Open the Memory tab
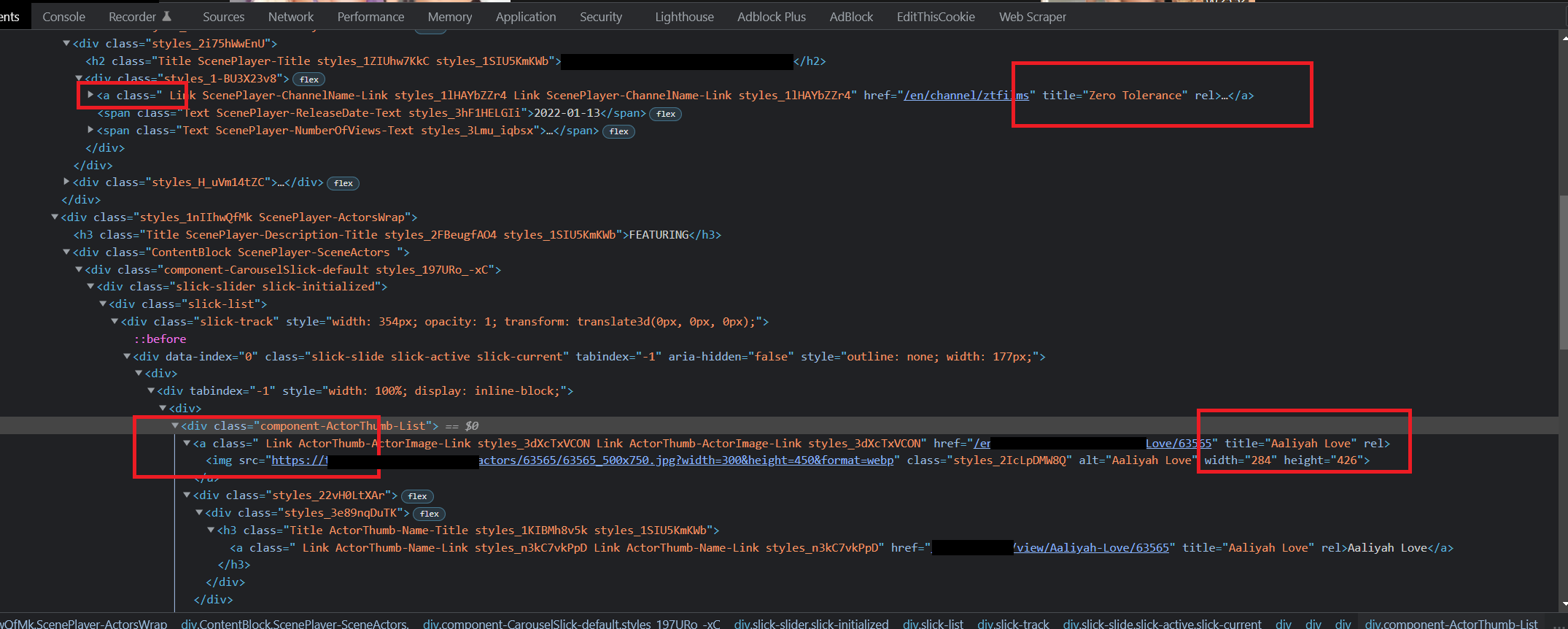Screen dimensions: 1568x629 (450, 16)
